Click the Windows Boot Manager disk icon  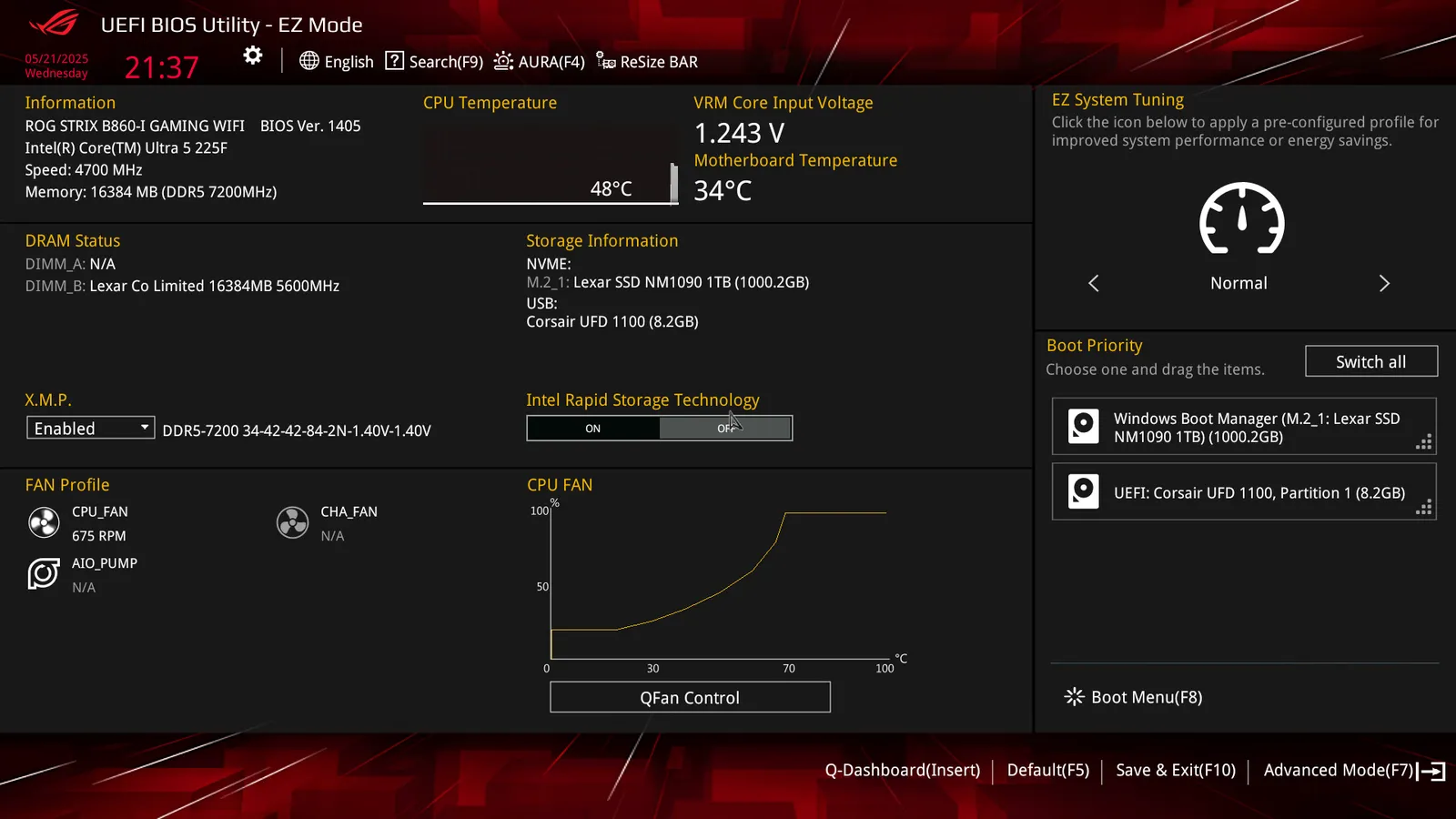[1083, 426]
